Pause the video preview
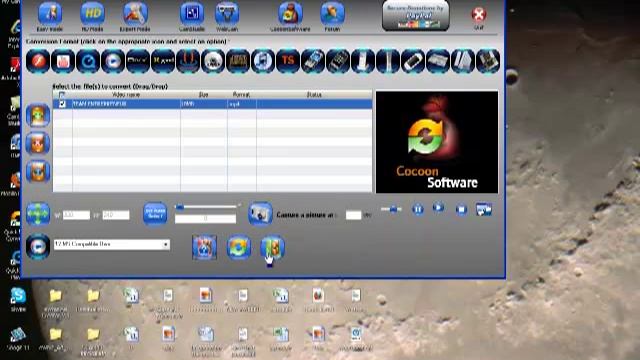This screenshot has width=640, height=360. pyautogui.click(x=418, y=209)
